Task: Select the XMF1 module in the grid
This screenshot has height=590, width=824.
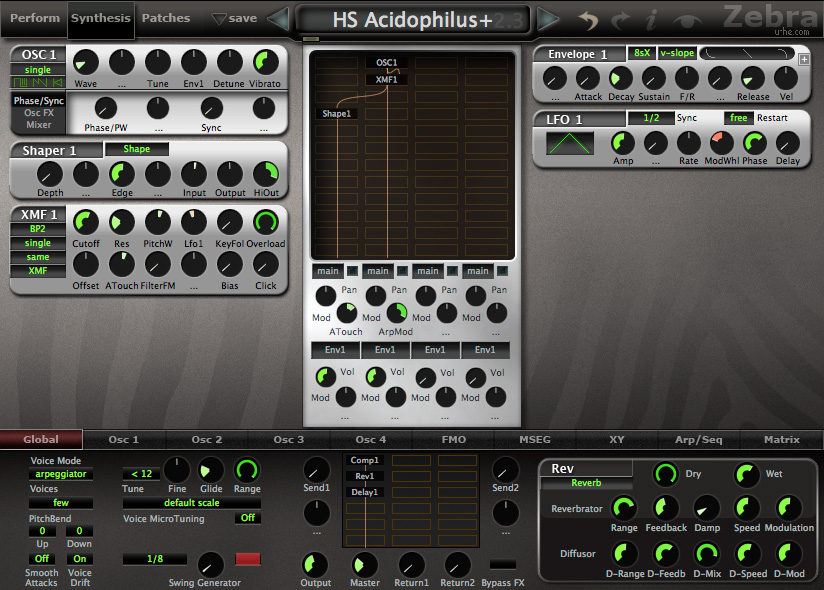Action: tap(386, 79)
